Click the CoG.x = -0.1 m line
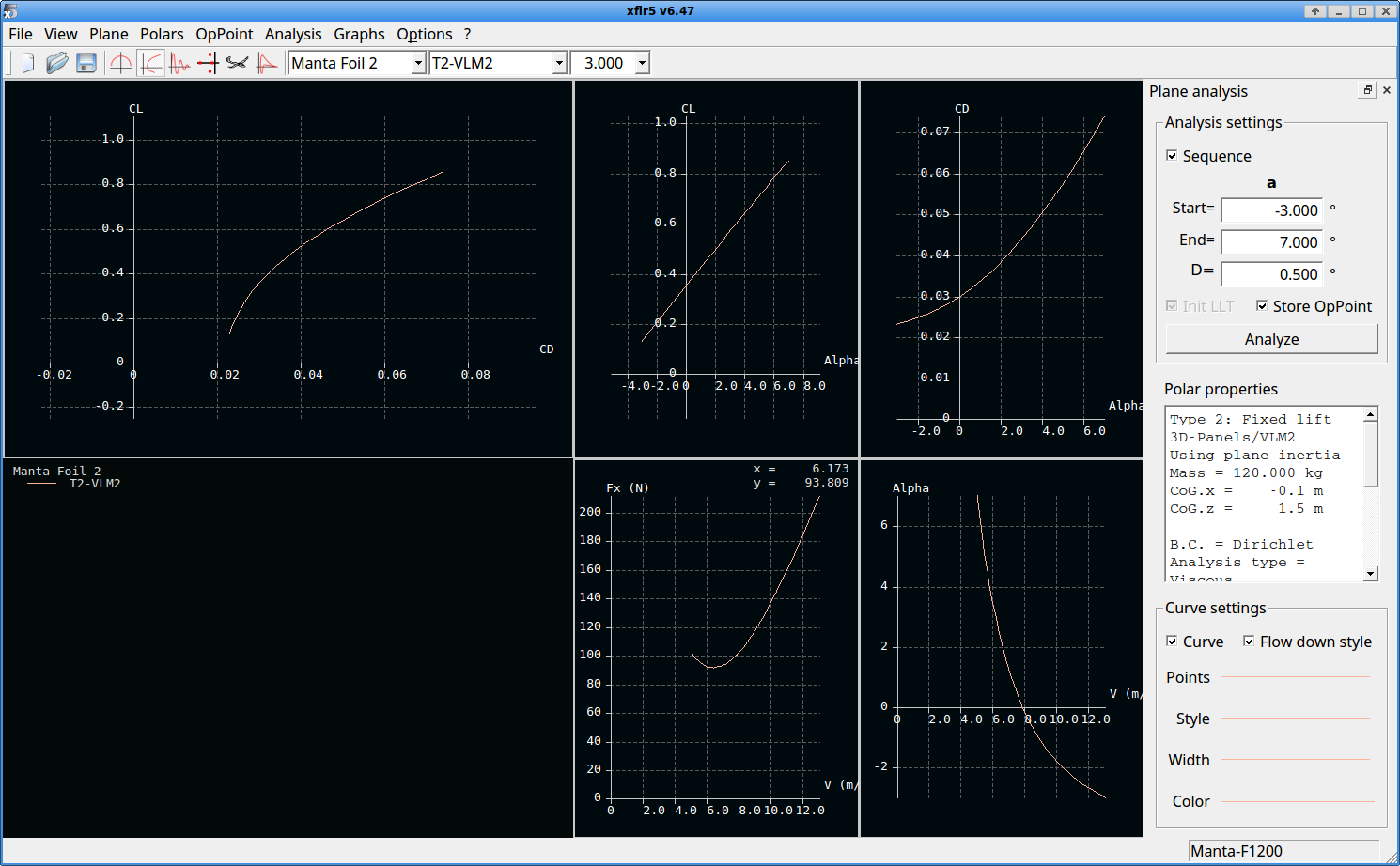The height and width of the screenshot is (866, 1400). 1246,491
